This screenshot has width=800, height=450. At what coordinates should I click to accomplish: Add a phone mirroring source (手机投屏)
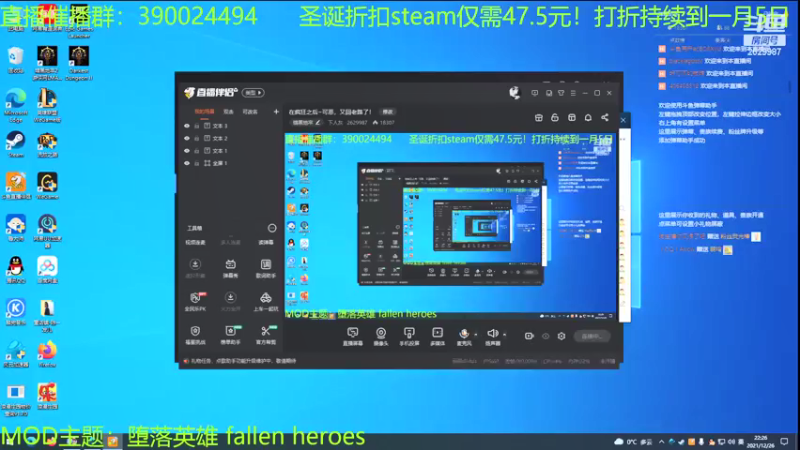[x=409, y=337]
